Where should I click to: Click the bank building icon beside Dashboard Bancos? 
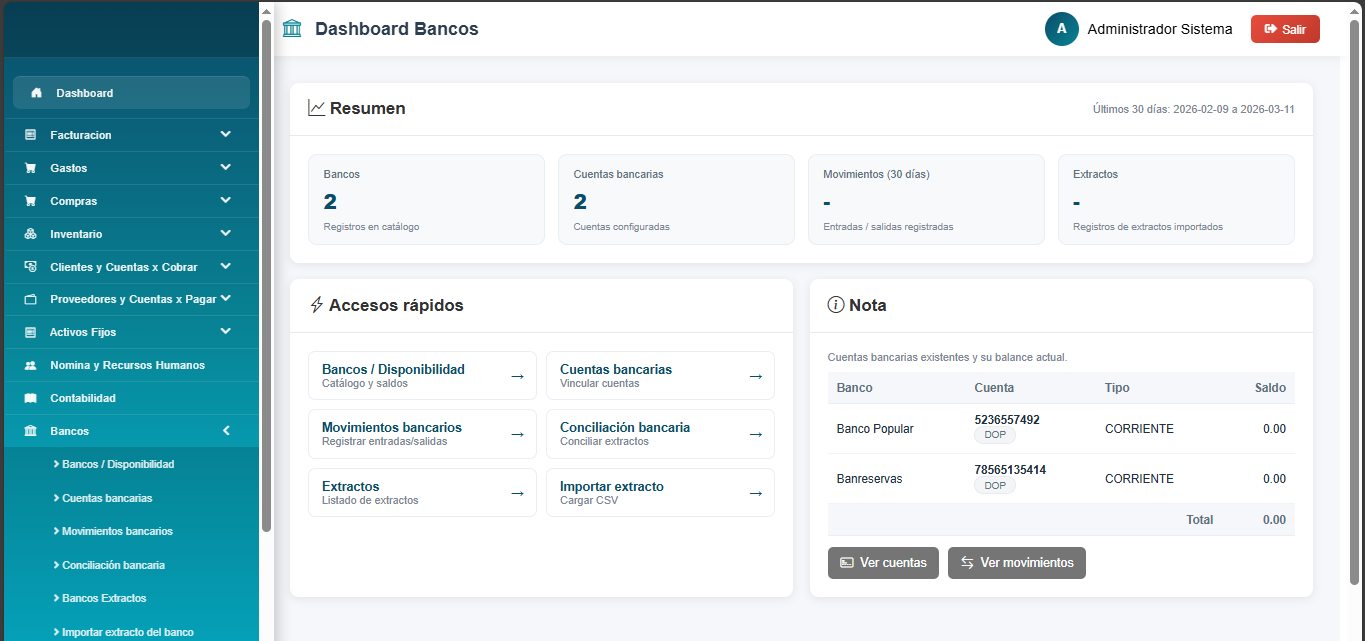292,29
